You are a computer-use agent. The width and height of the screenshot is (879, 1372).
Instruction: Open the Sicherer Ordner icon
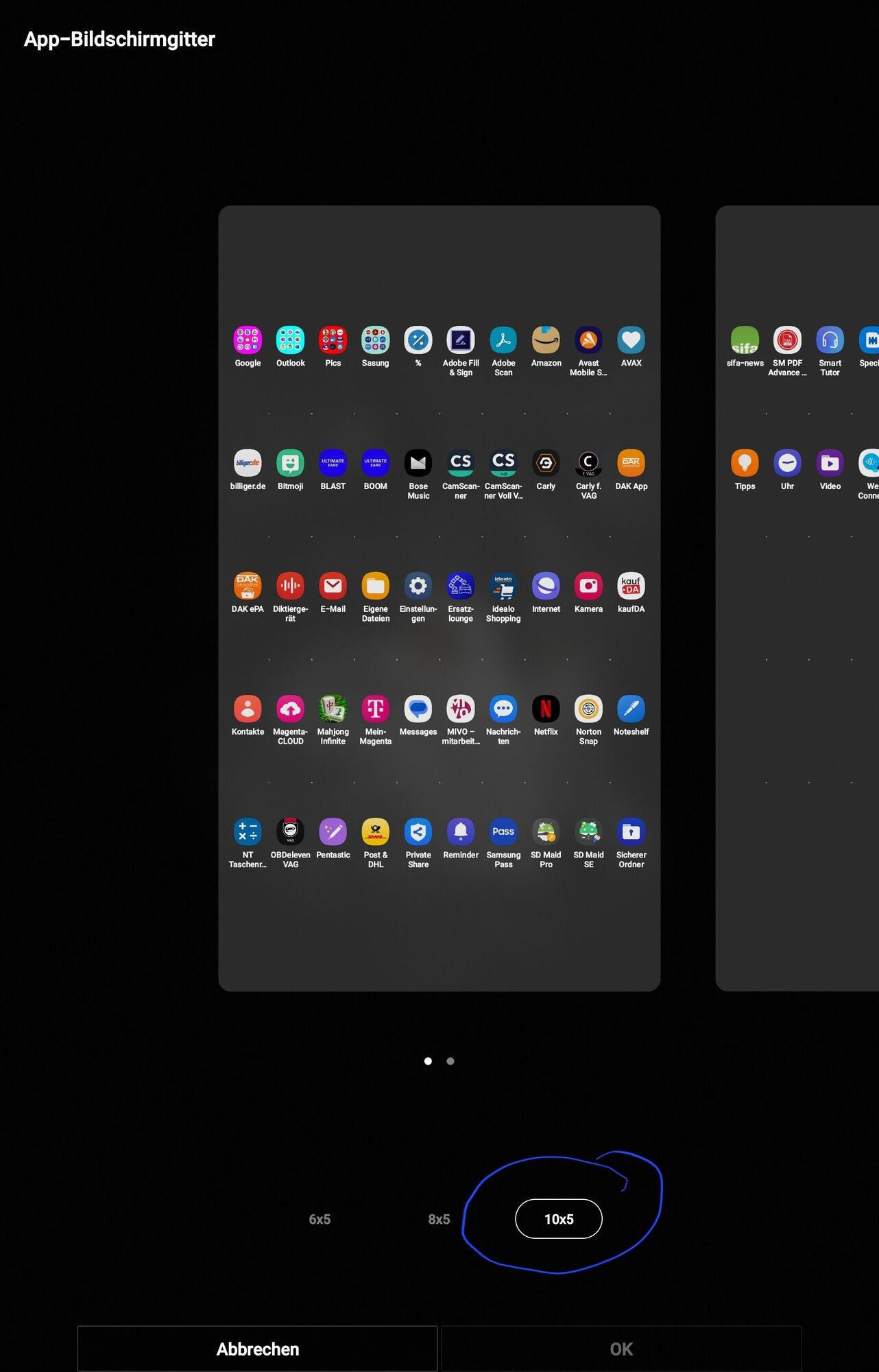[631, 831]
